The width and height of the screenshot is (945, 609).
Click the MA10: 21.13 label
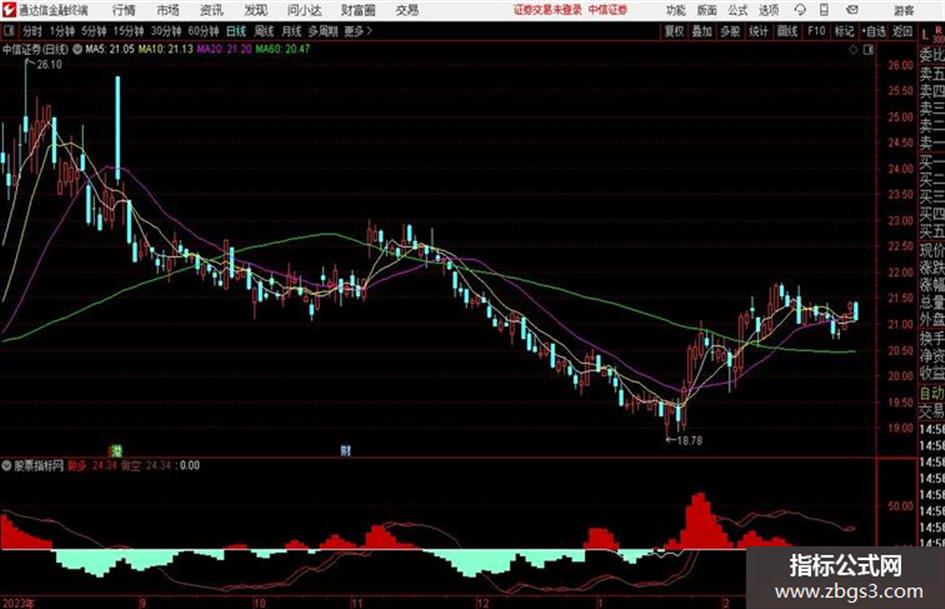tap(166, 49)
